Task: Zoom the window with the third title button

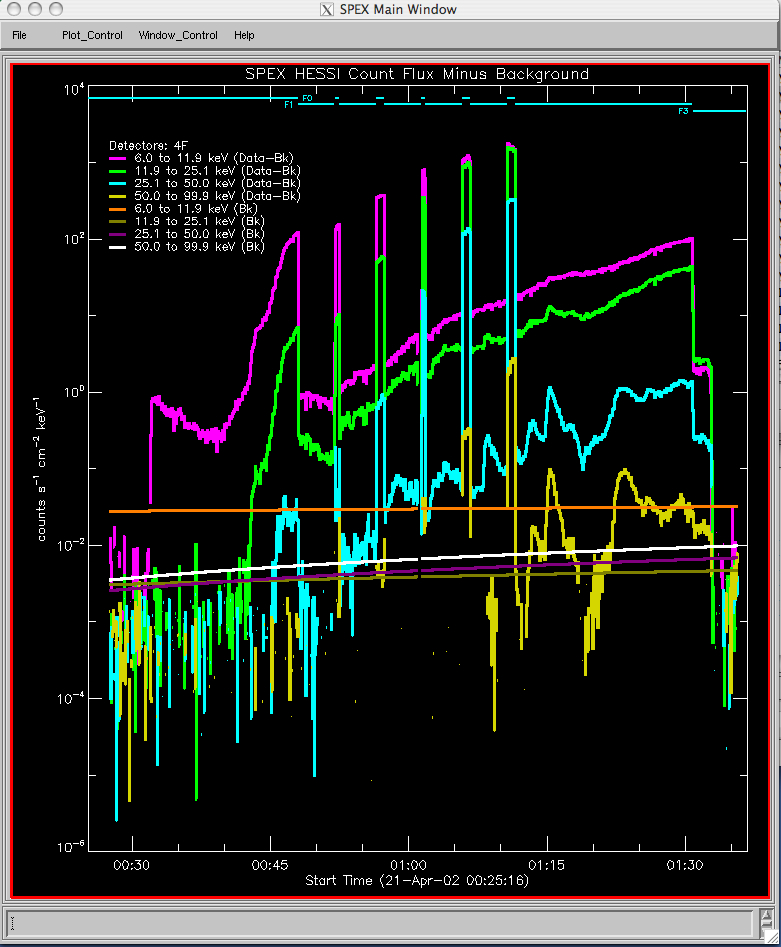Action: coord(53,9)
